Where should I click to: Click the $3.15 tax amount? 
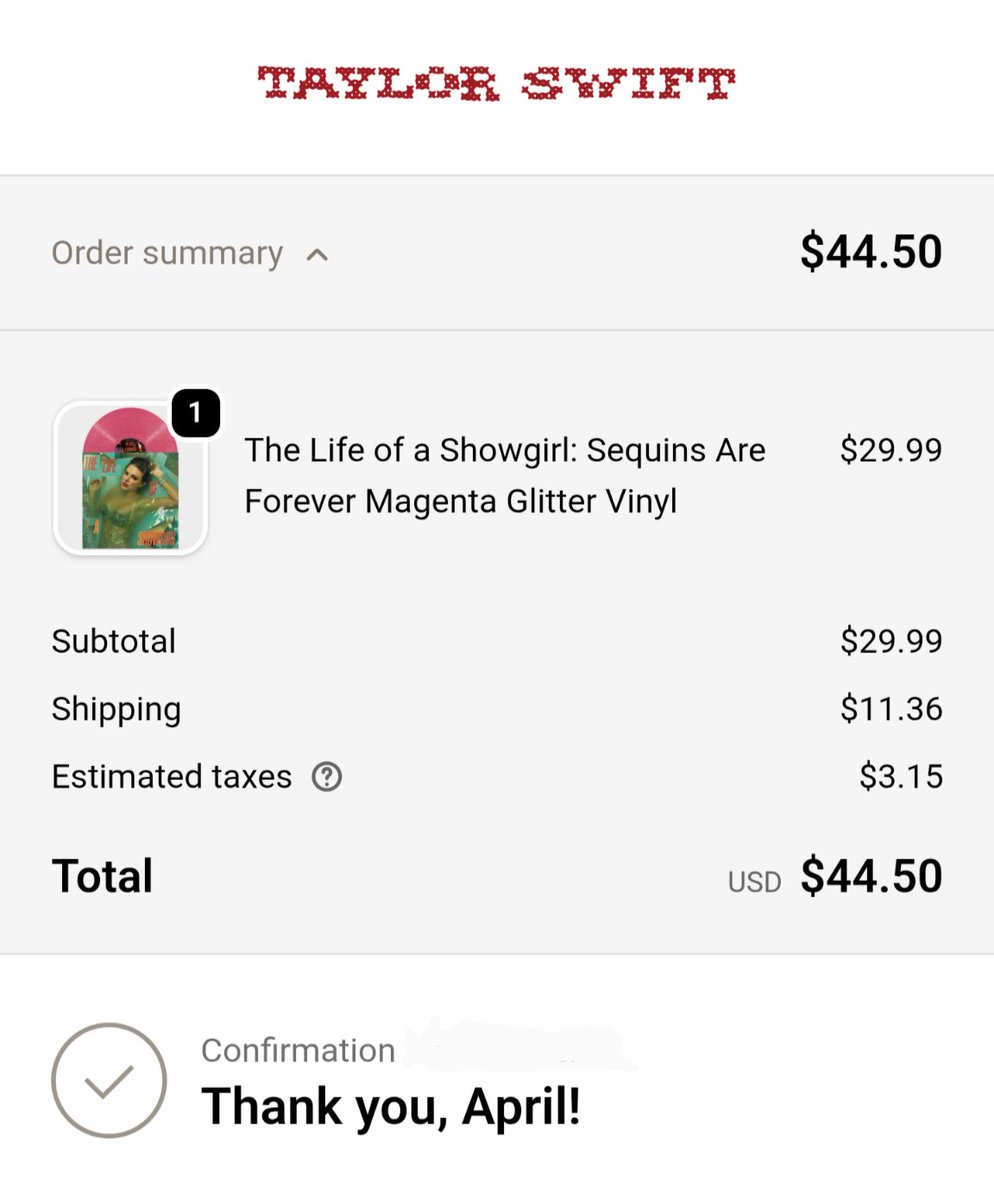click(x=901, y=777)
